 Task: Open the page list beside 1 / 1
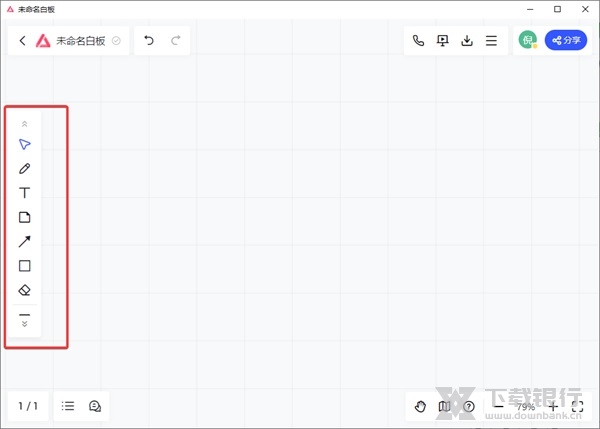coord(68,406)
